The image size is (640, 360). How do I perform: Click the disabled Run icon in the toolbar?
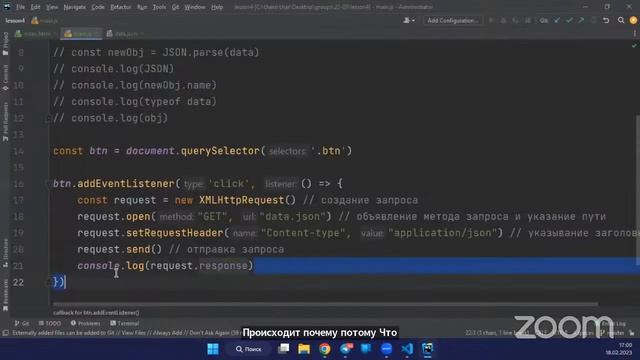click(491, 20)
